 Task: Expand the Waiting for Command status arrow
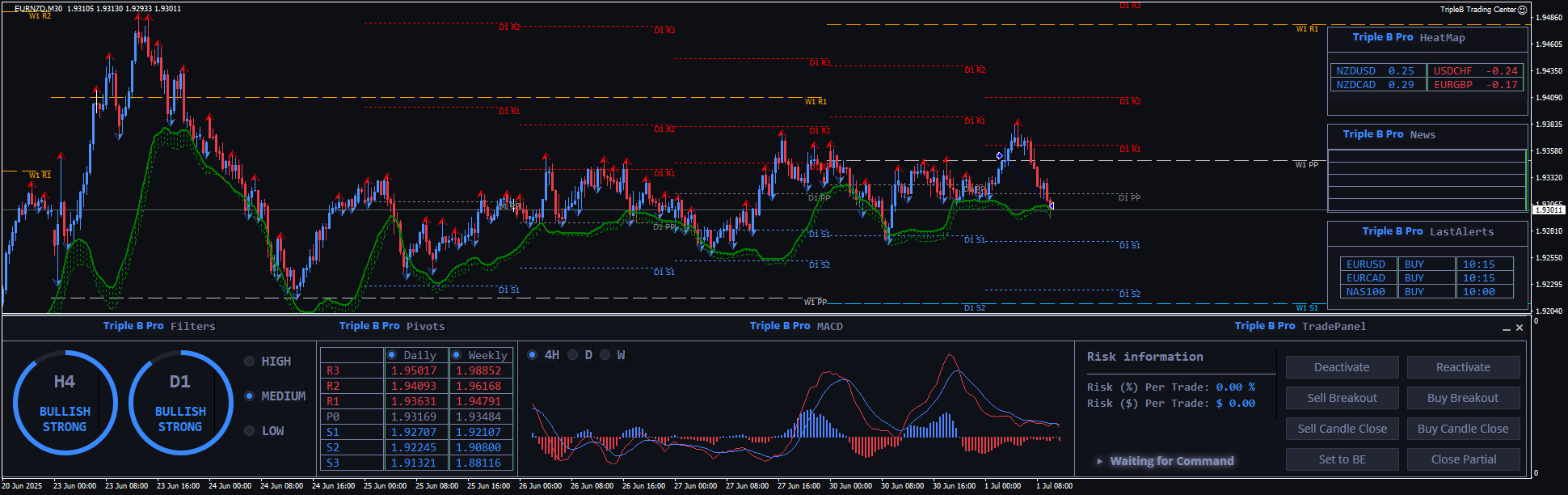1099,461
